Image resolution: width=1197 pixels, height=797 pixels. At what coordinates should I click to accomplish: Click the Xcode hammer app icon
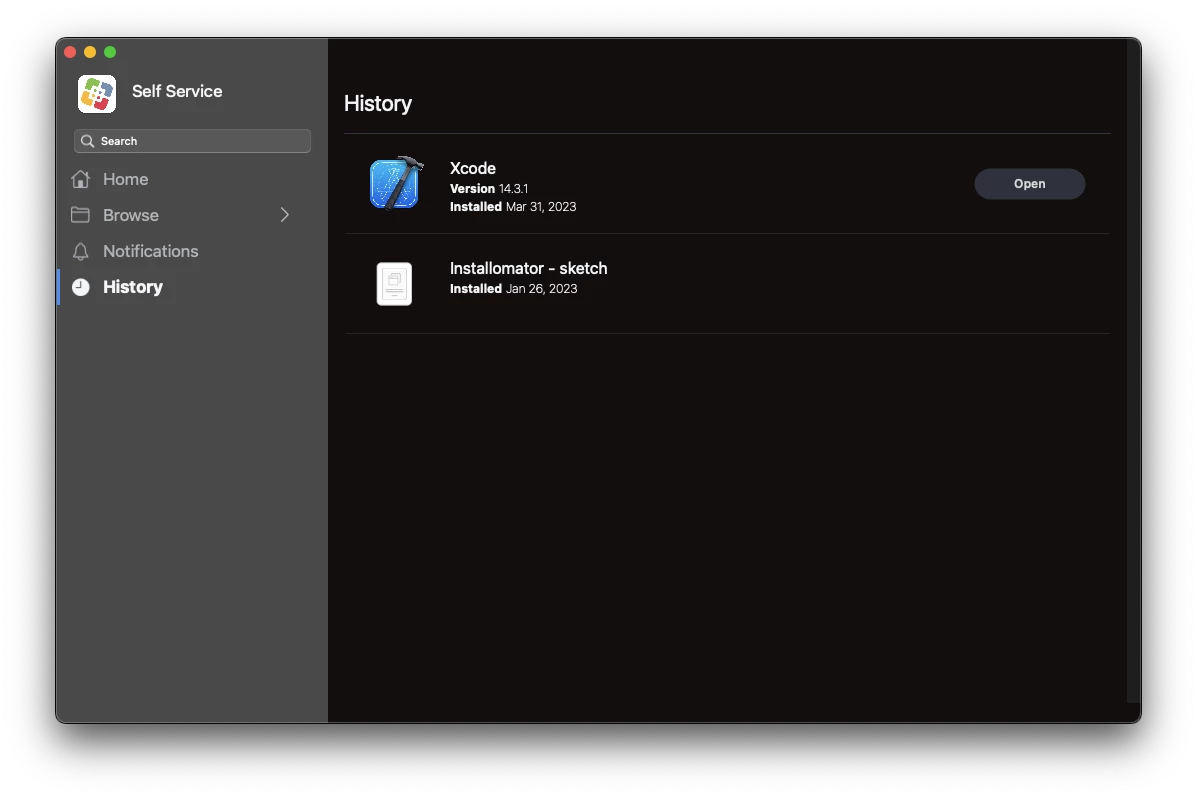(396, 183)
